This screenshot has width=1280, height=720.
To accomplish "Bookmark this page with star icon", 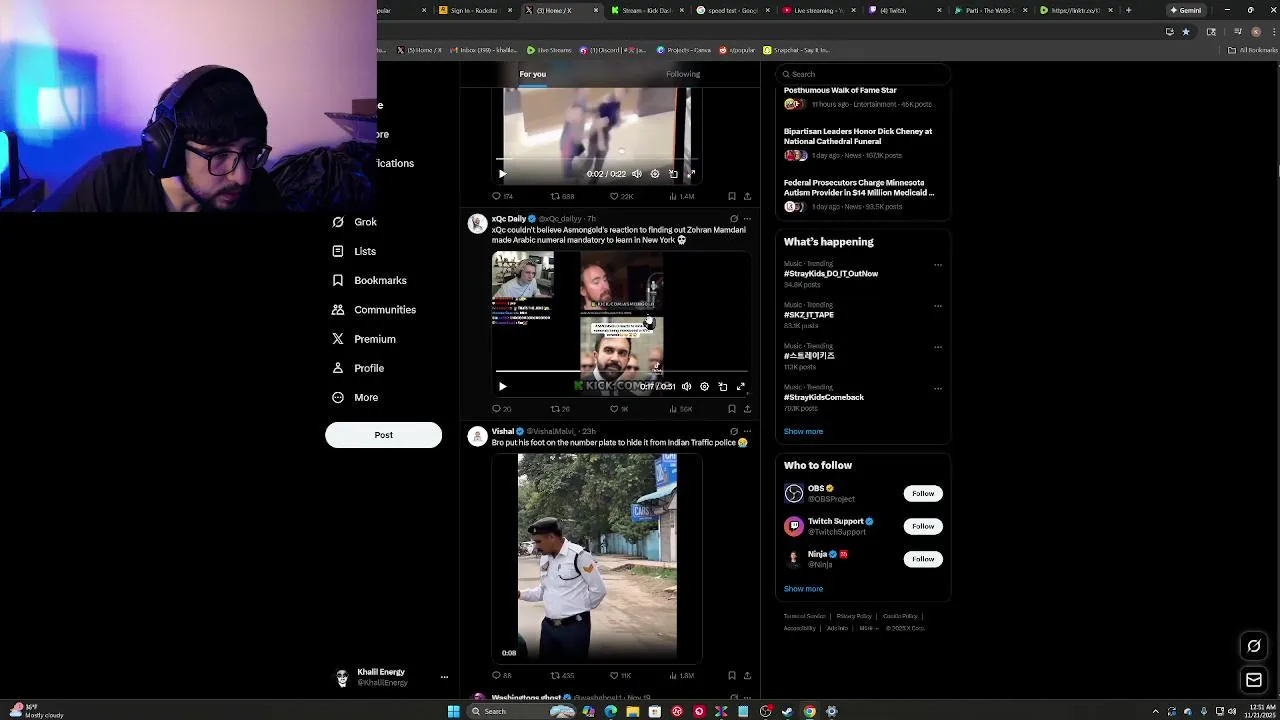I will (1186, 32).
